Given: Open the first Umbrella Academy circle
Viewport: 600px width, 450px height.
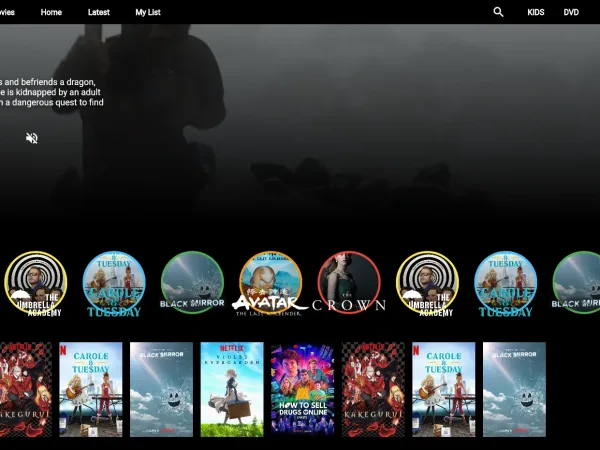Looking at the screenshot, I should pyautogui.click(x=36, y=283).
